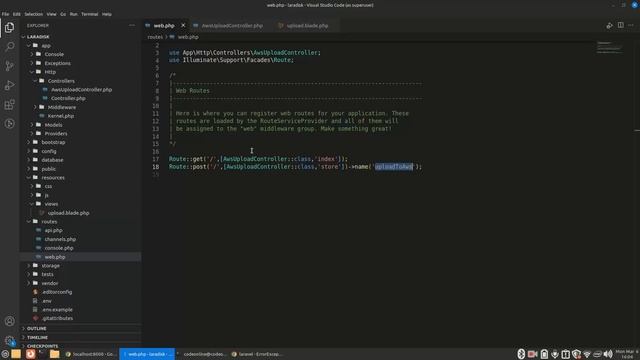The width and height of the screenshot is (640, 360).
Task: Click the split editor icon
Action: pos(620,25)
